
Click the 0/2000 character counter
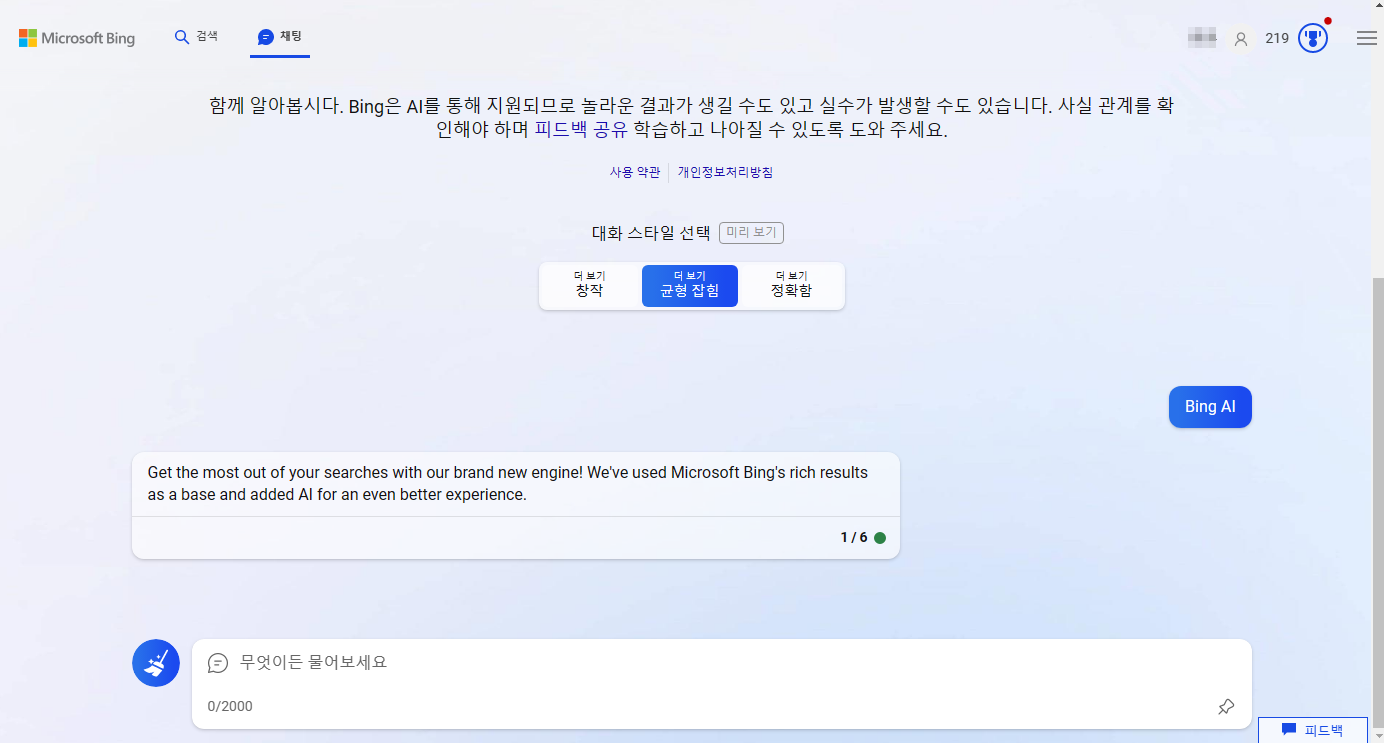click(230, 706)
